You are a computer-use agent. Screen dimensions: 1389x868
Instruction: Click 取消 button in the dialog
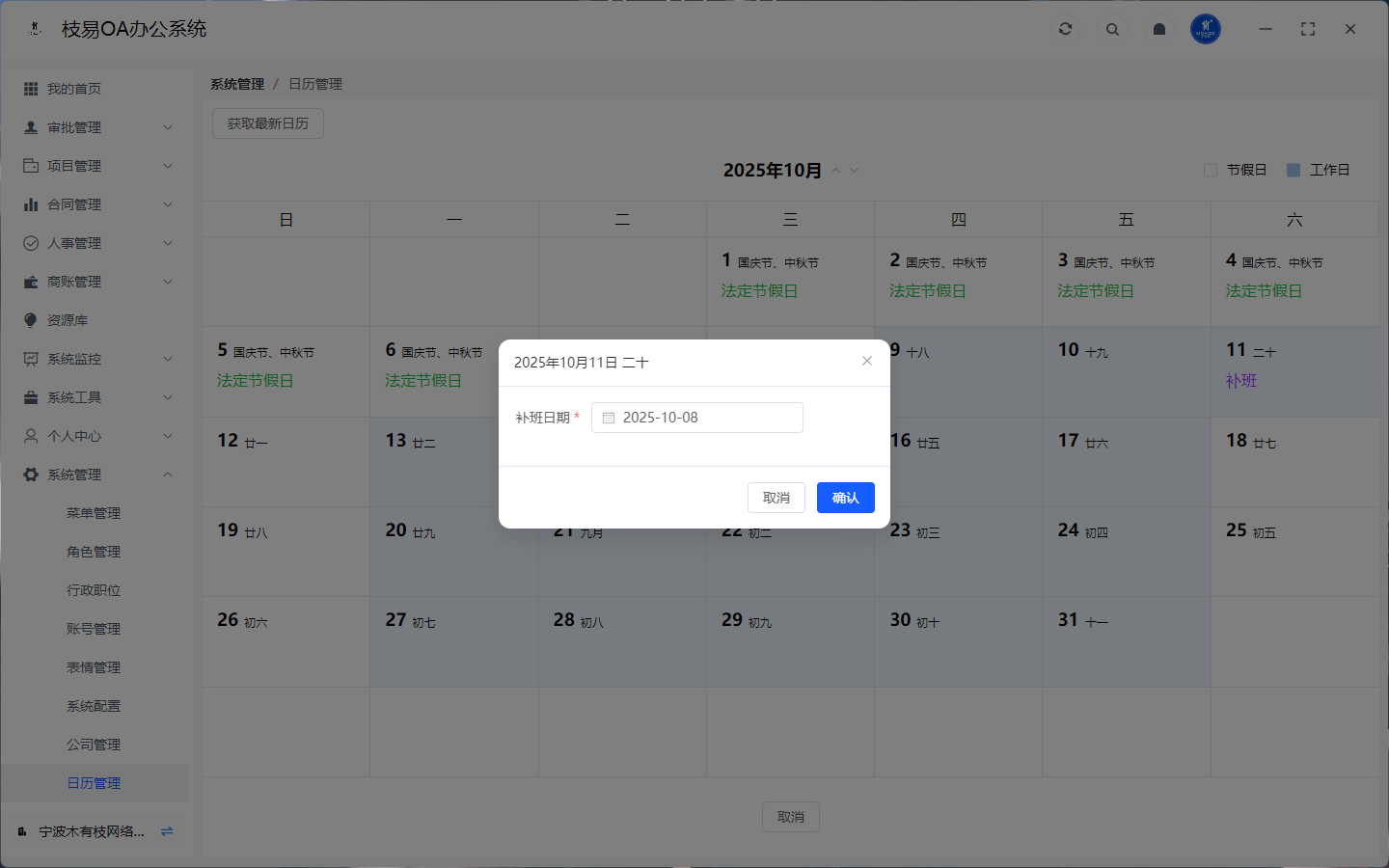(x=776, y=498)
